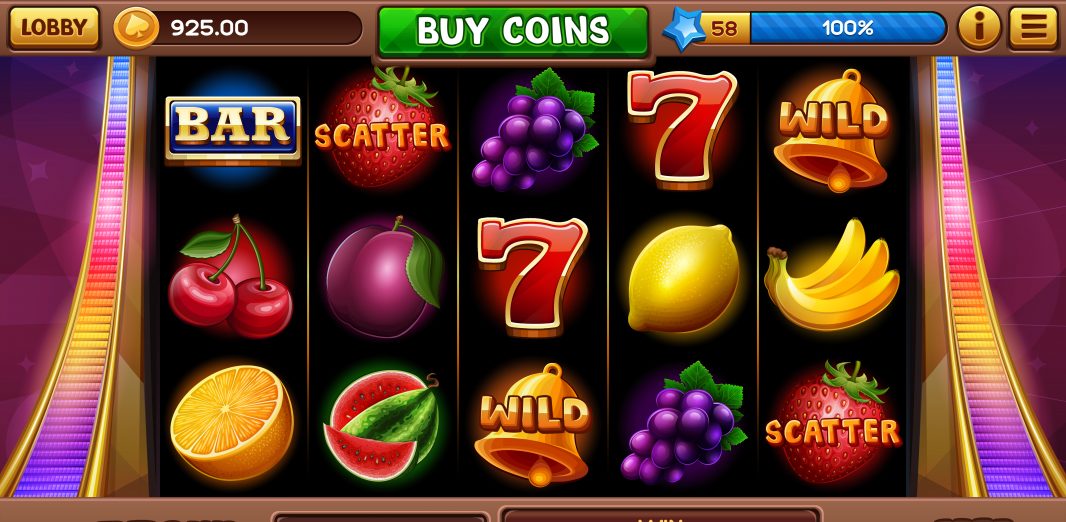The height and width of the screenshot is (522, 1066).
Task: Tap the watermelon symbol
Action: 381,425
